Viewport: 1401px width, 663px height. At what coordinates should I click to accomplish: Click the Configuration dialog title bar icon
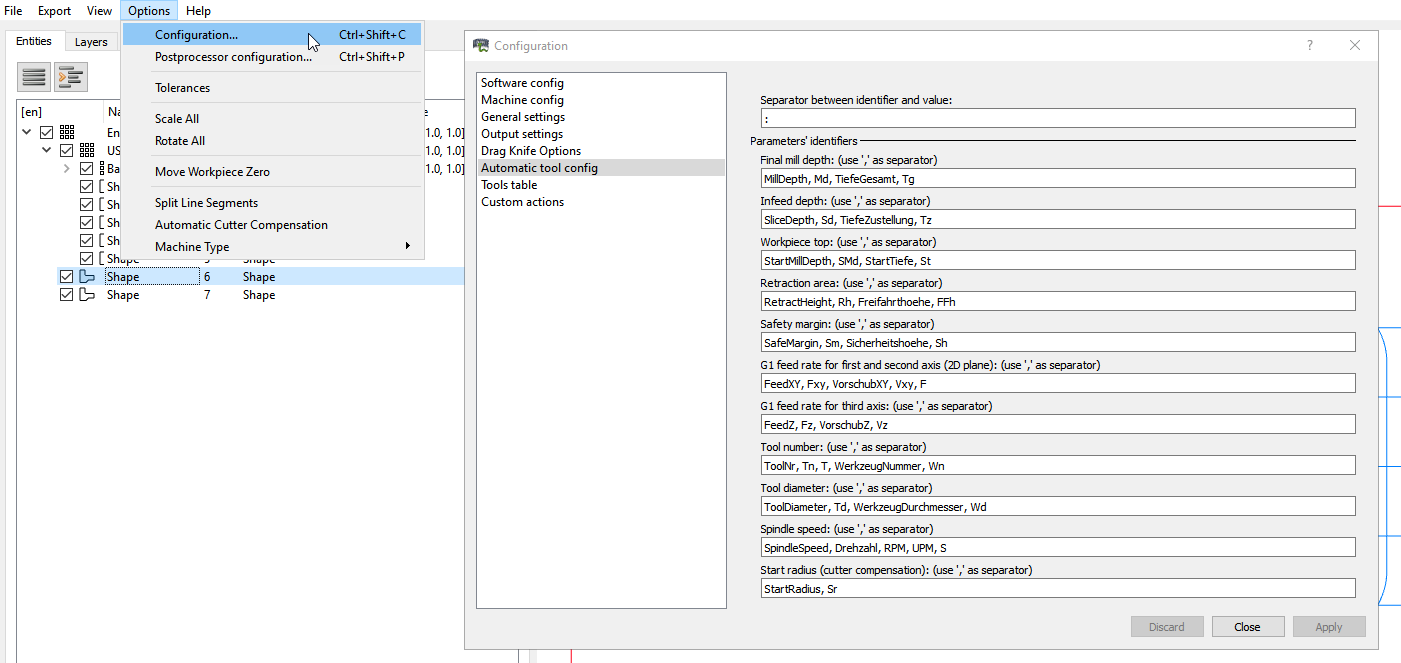click(481, 45)
